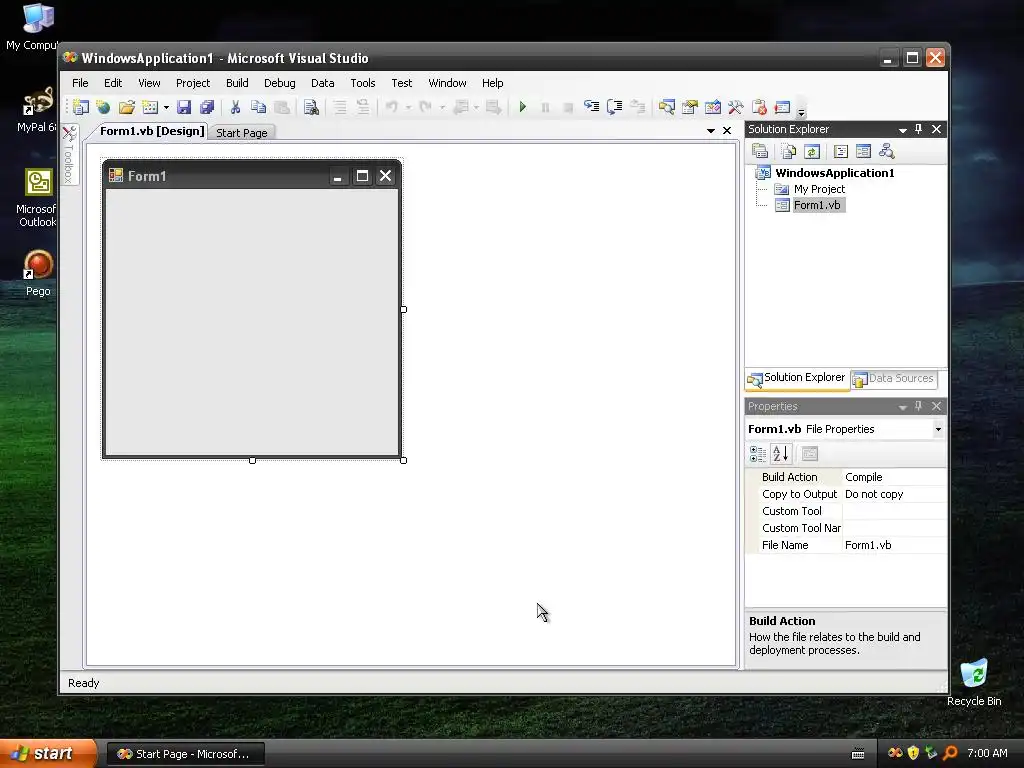Open Properties Window from the main toolbar

tap(690, 107)
